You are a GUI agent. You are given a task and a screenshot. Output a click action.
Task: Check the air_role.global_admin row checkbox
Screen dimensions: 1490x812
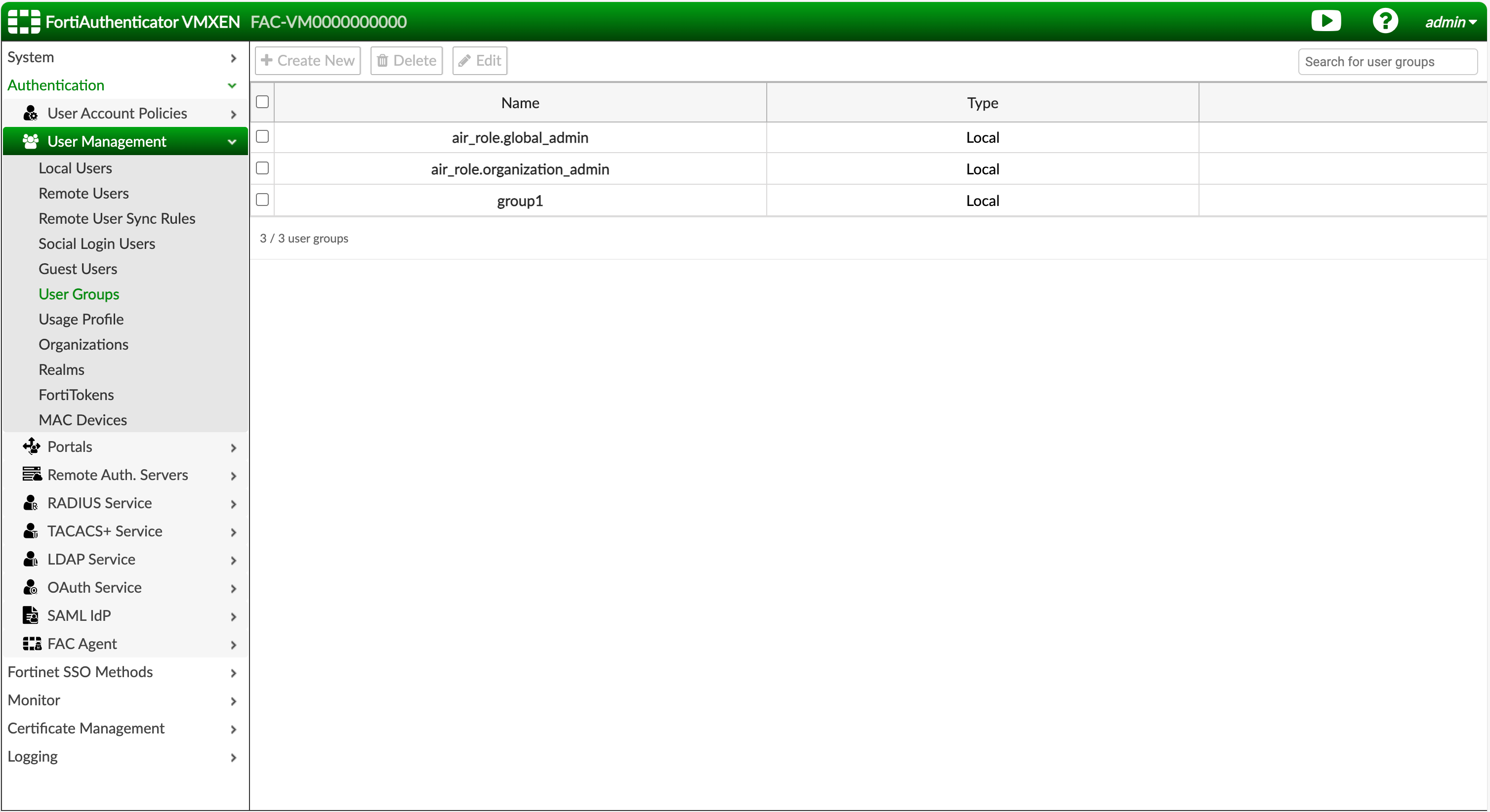(262, 136)
